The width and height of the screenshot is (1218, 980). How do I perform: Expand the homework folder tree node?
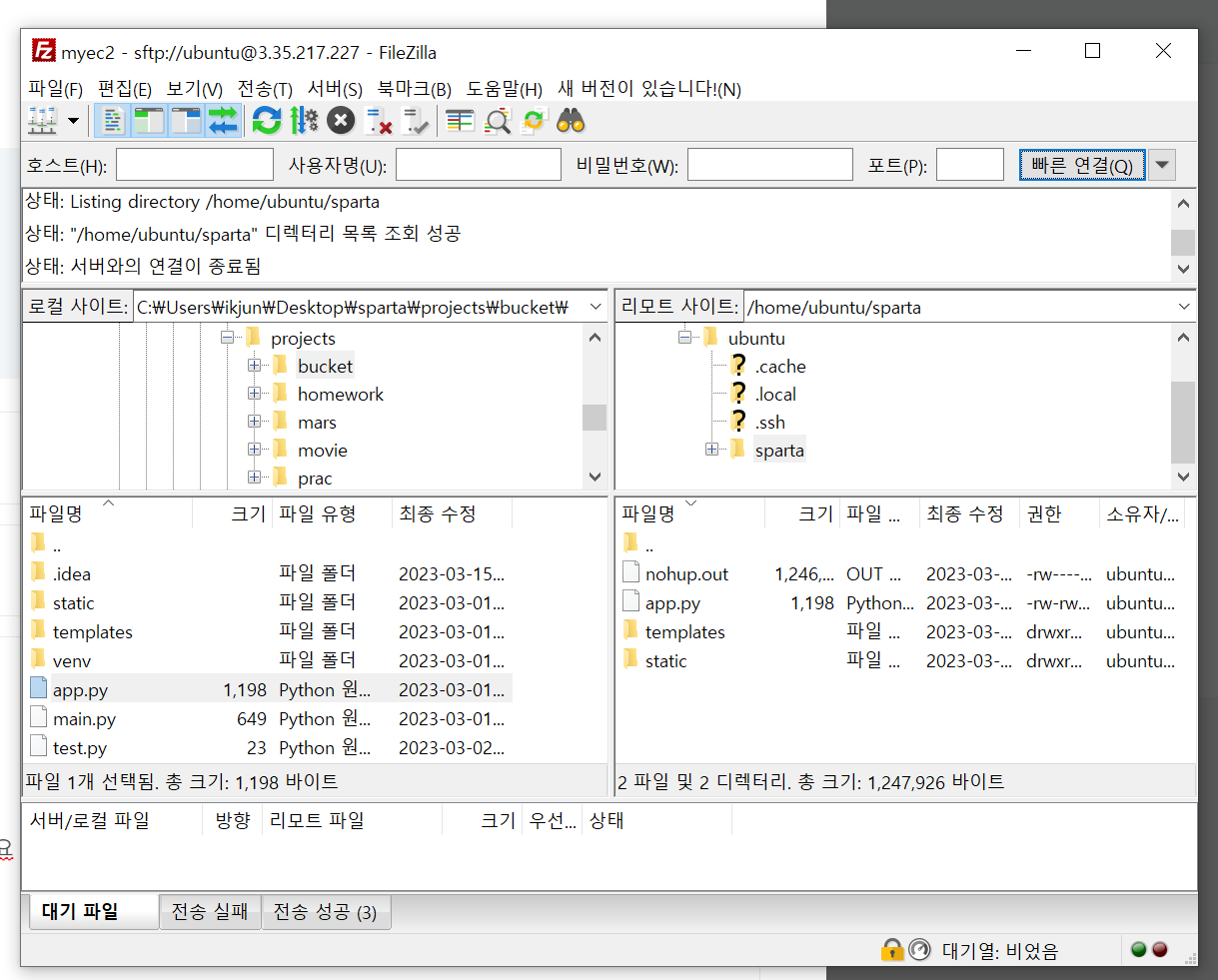point(254,394)
